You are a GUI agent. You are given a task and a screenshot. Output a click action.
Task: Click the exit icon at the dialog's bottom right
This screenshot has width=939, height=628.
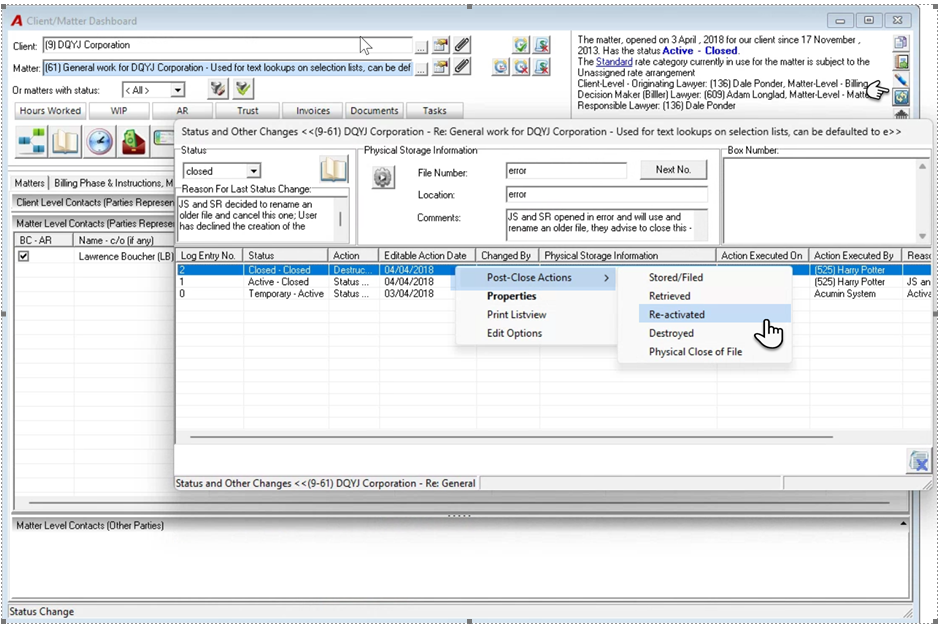919,461
